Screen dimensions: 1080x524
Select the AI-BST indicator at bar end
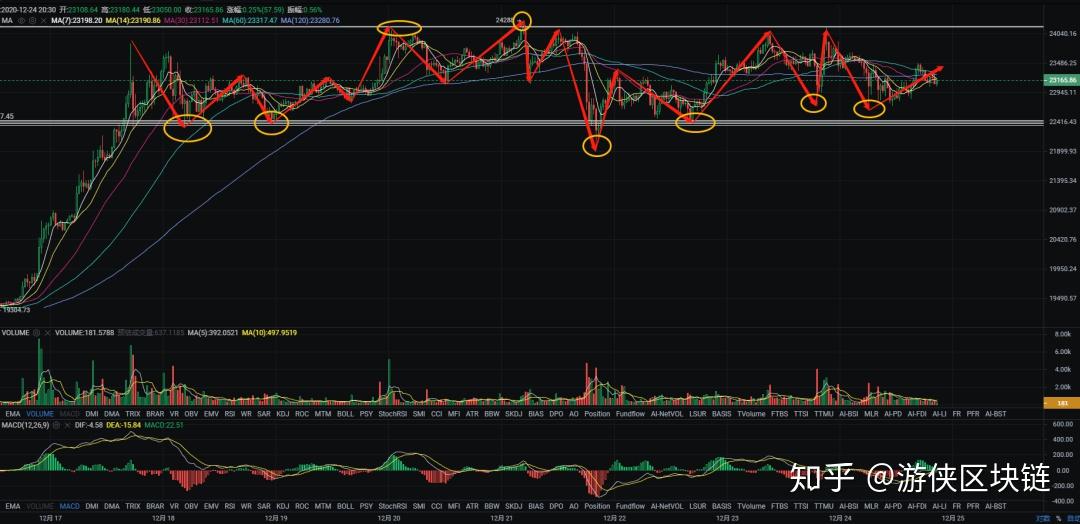[995, 413]
